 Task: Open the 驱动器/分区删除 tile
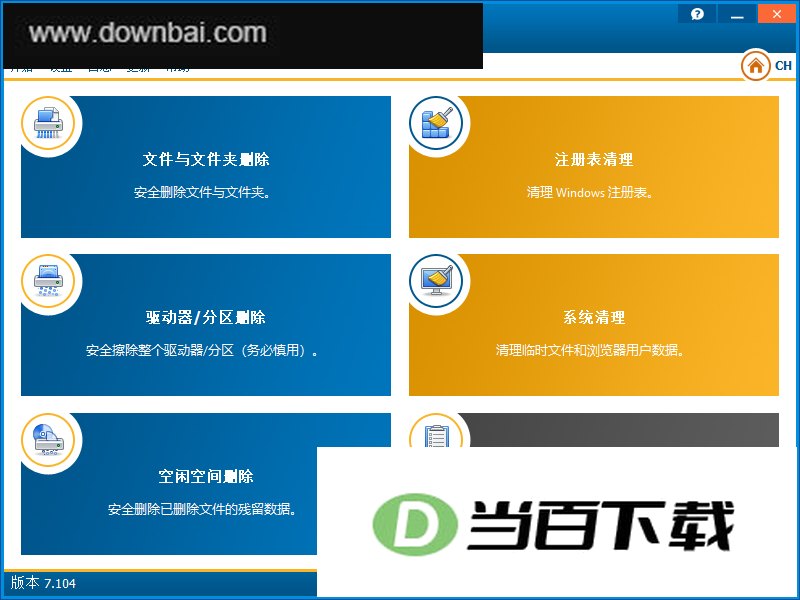click(x=206, y=325)
